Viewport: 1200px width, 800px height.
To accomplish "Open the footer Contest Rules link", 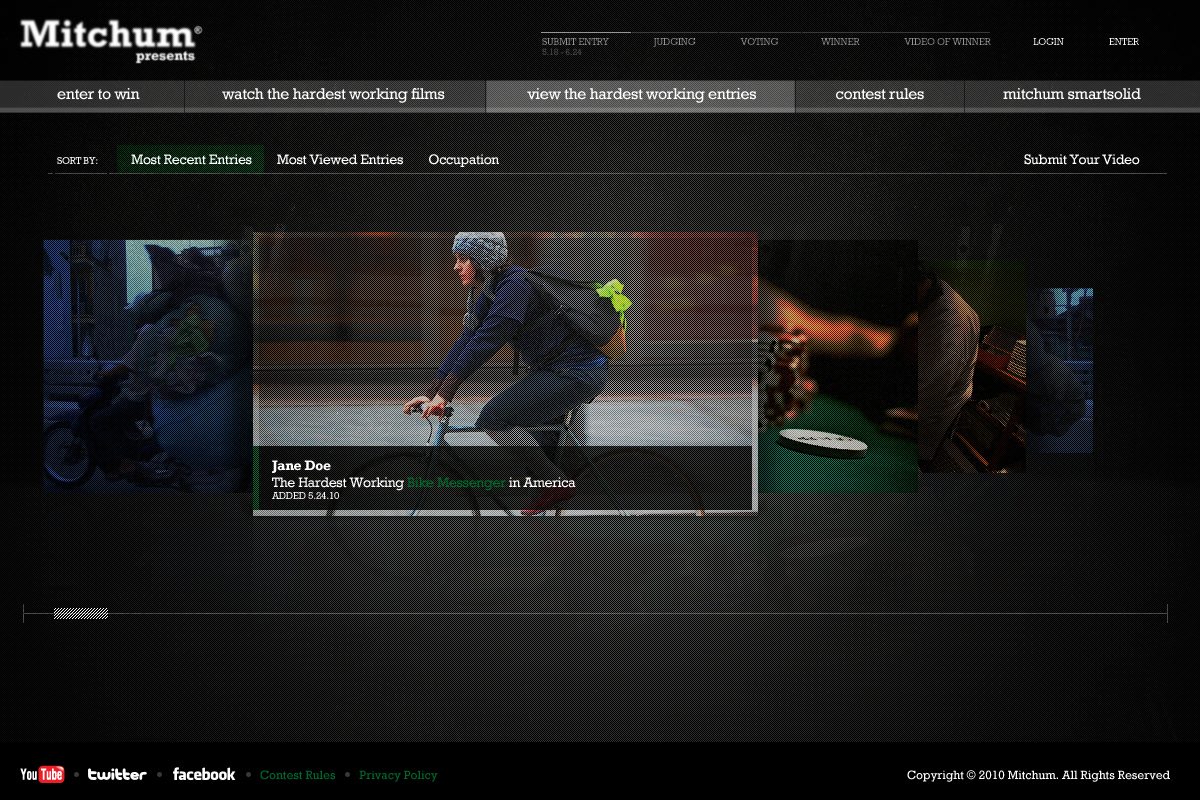I will point(298,775).
